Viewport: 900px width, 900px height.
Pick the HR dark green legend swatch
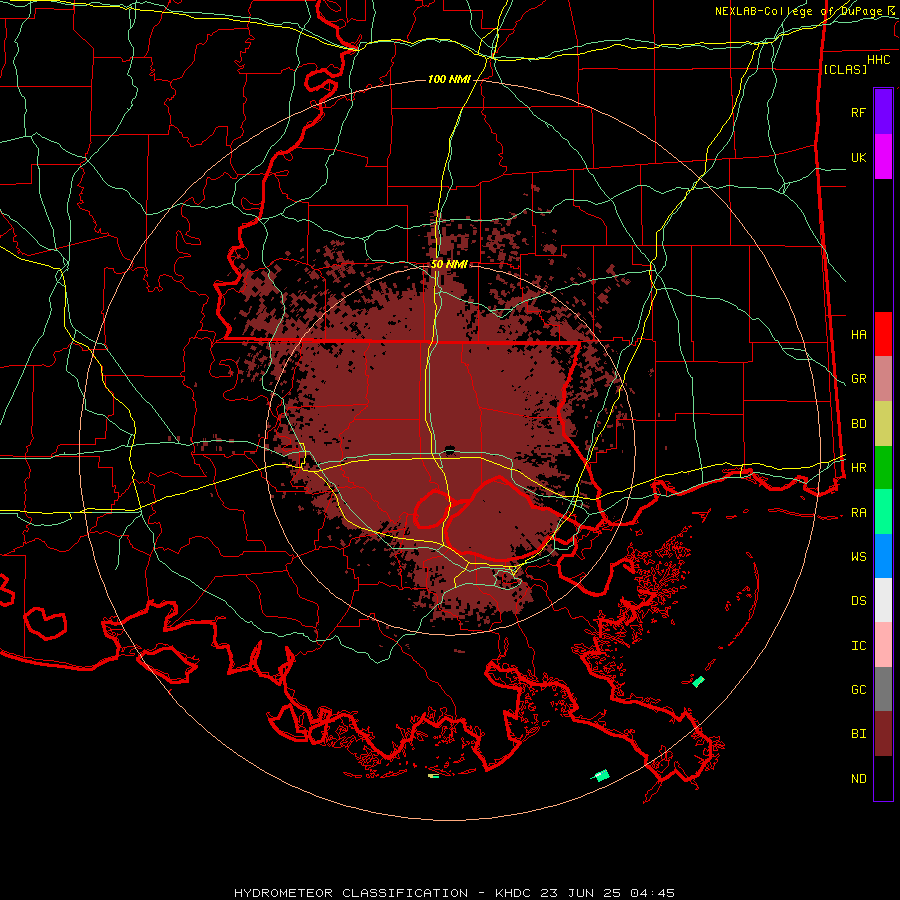[883, 468]
